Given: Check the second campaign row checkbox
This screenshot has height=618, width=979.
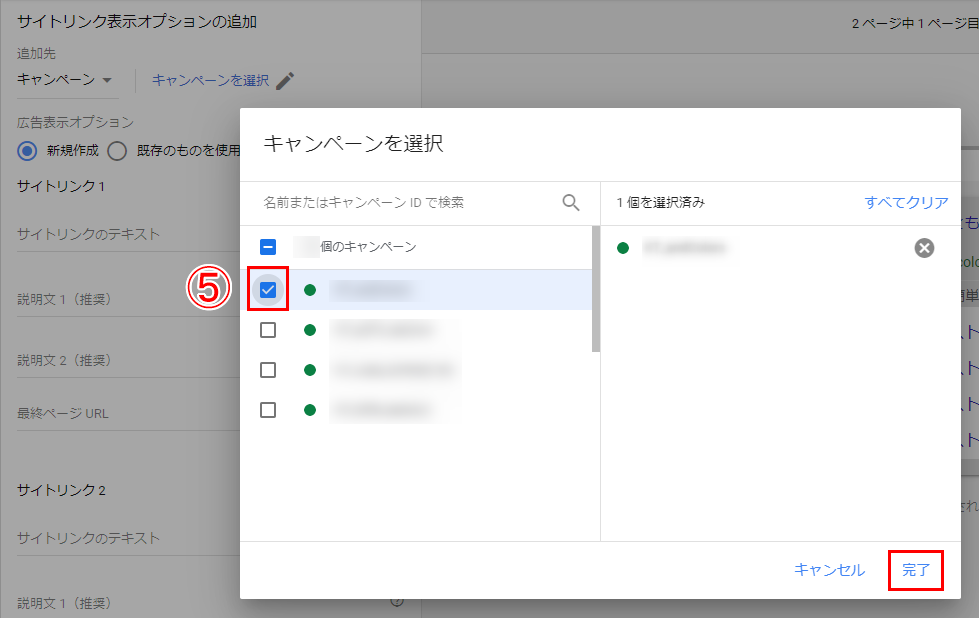Looking at the screenshot, I should (x=268, y=330).
